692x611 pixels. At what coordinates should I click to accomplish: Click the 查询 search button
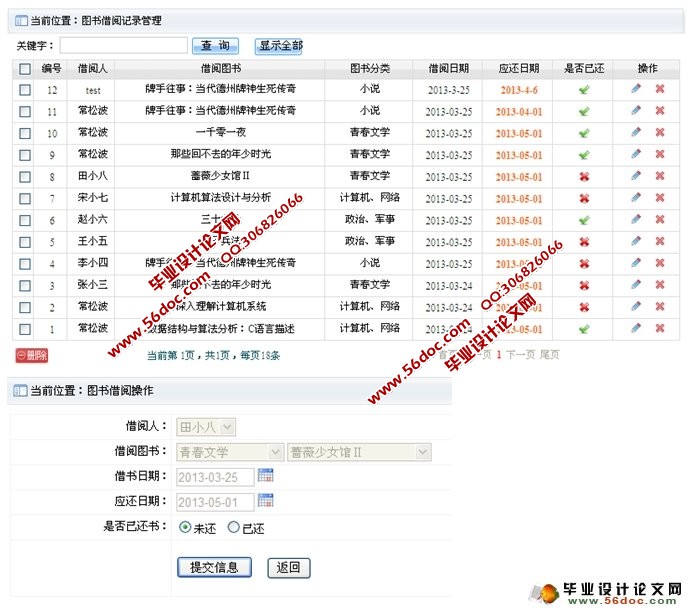[215, 46]
